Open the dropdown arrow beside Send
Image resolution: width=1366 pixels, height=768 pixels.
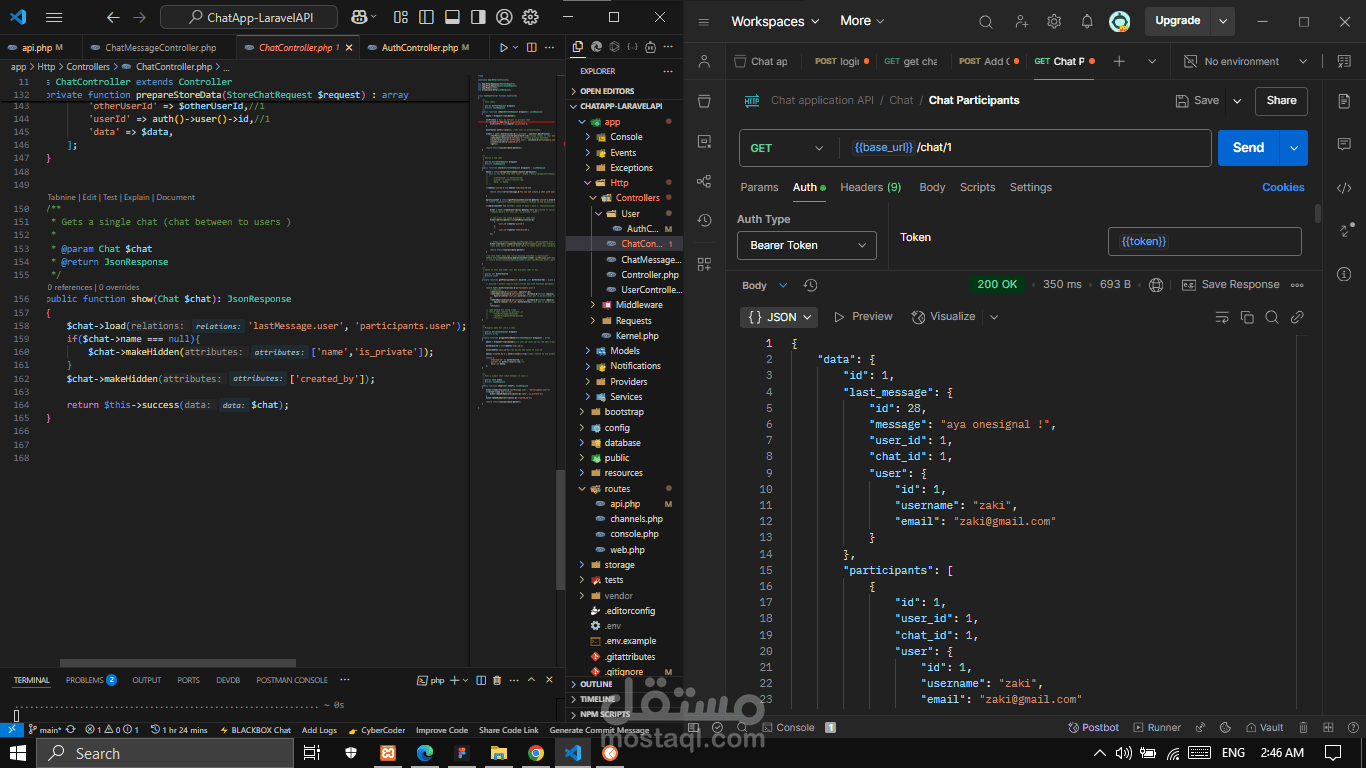pos(1294,148)
